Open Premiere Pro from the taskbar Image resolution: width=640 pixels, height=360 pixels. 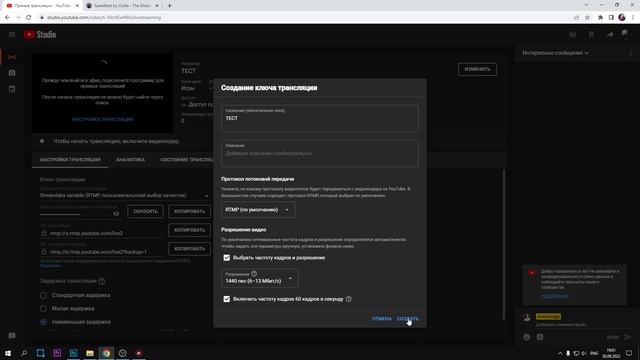click(57, 353)
